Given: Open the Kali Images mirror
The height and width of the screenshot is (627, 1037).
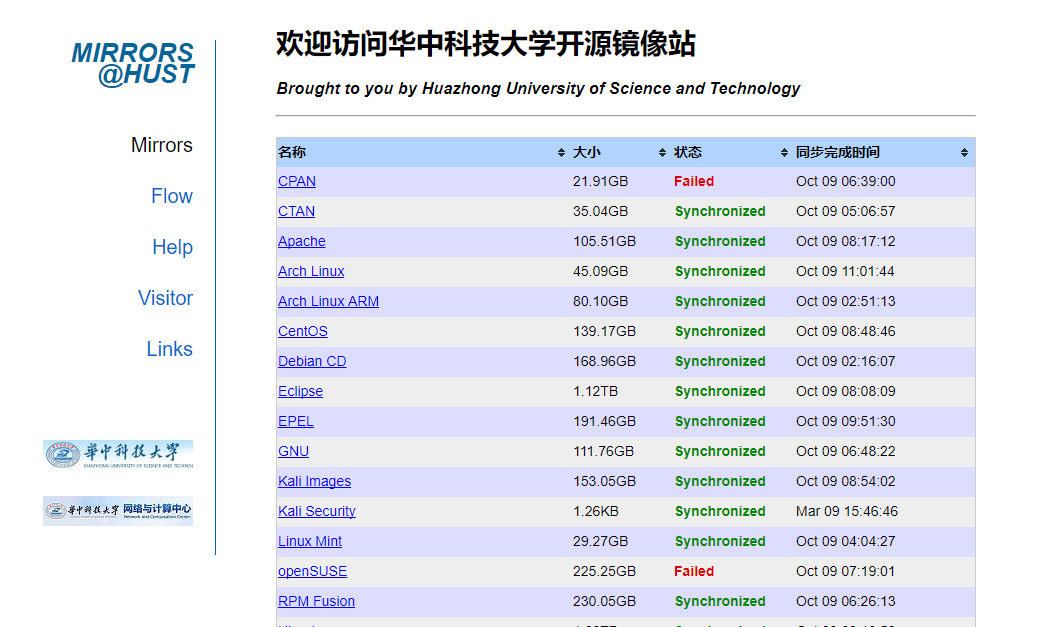Looking at the screenshot, I should click(x=314, y=481).
